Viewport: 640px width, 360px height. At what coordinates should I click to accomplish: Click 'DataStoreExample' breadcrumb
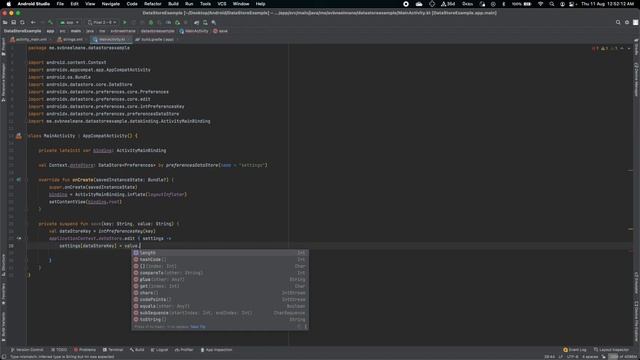tap(22, 31)
